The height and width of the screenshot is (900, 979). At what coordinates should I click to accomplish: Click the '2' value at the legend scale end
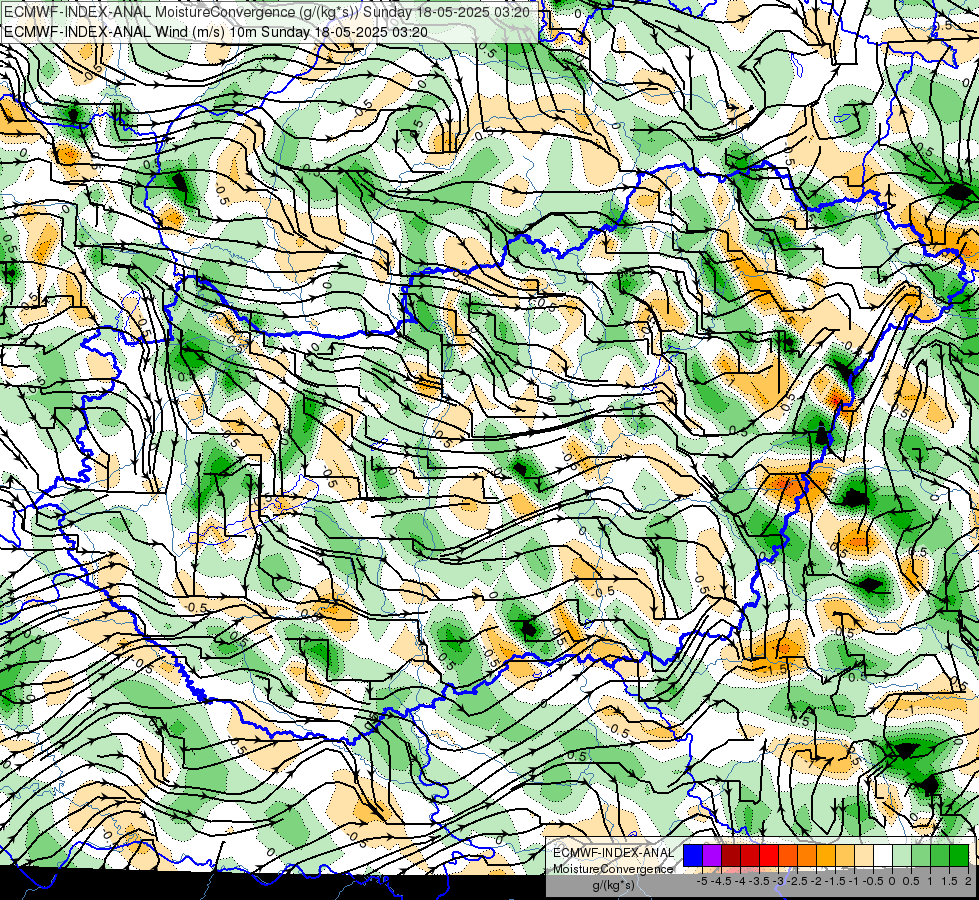[x=968, y=881]
